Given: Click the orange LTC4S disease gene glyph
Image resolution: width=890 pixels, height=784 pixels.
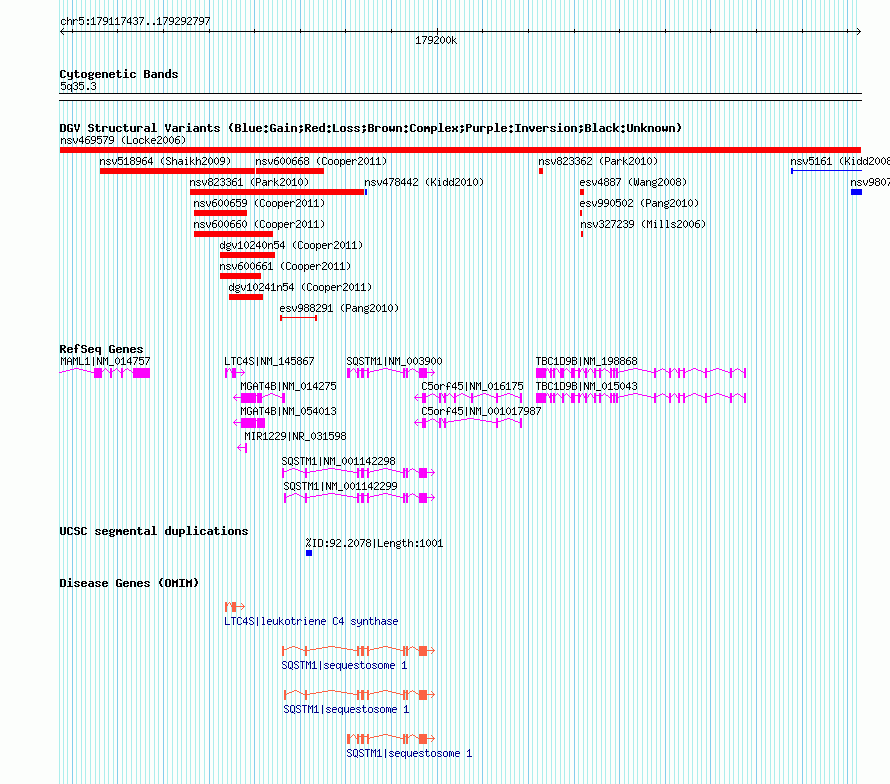Looking at the screenshot, I should (234, 607).
